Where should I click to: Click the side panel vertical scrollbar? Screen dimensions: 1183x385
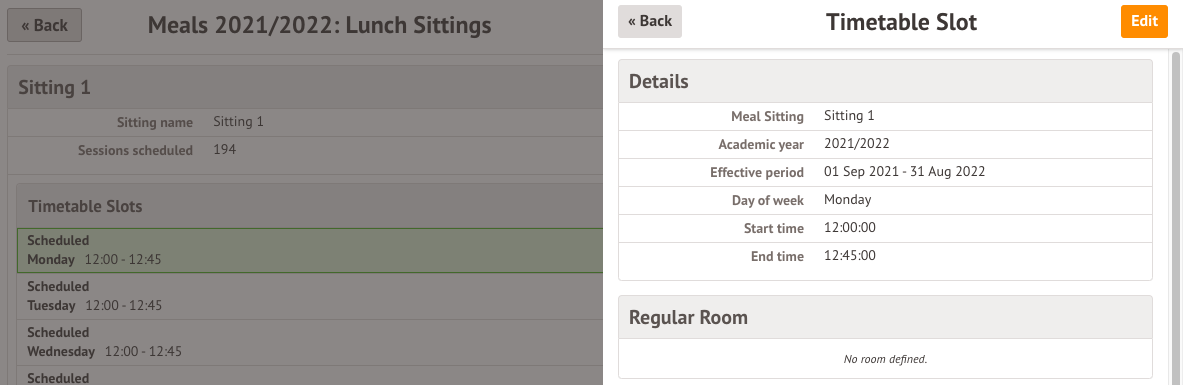1176,219
